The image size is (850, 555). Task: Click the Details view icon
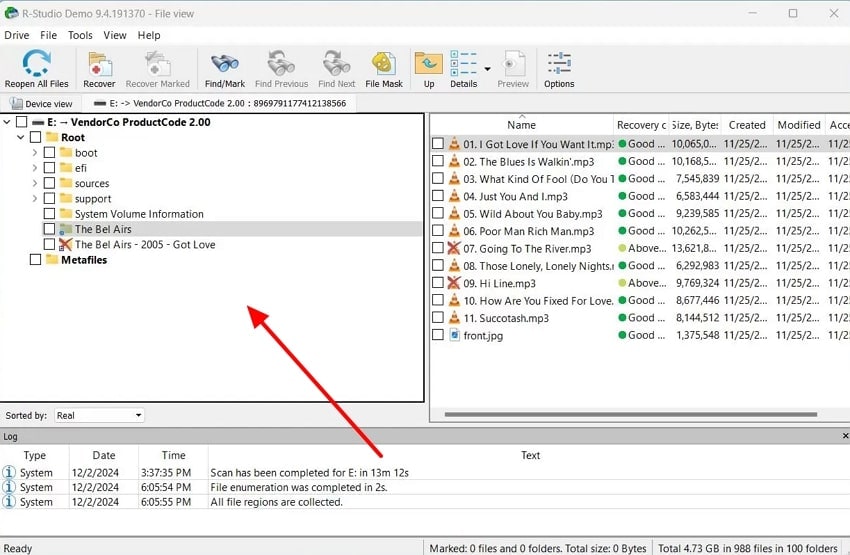(x=463, y=63)
